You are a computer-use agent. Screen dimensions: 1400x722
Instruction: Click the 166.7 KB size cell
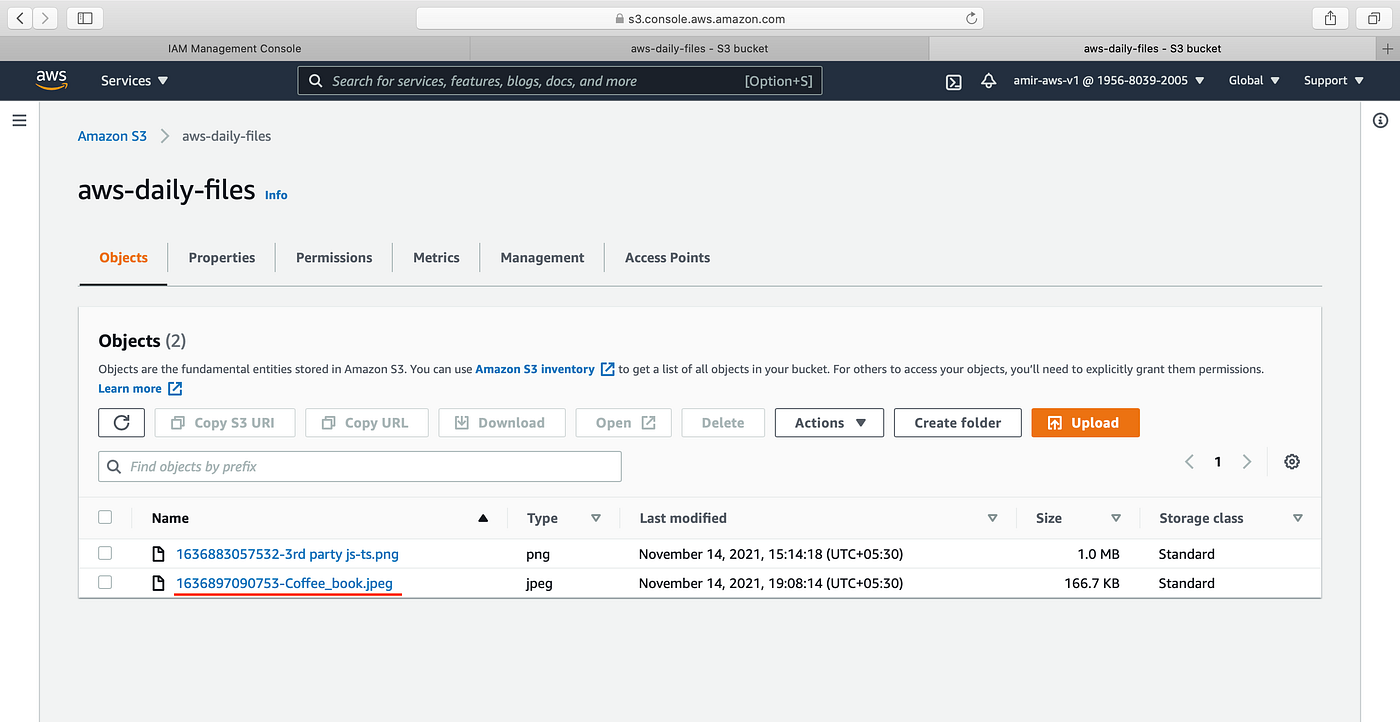[1092, 583]
